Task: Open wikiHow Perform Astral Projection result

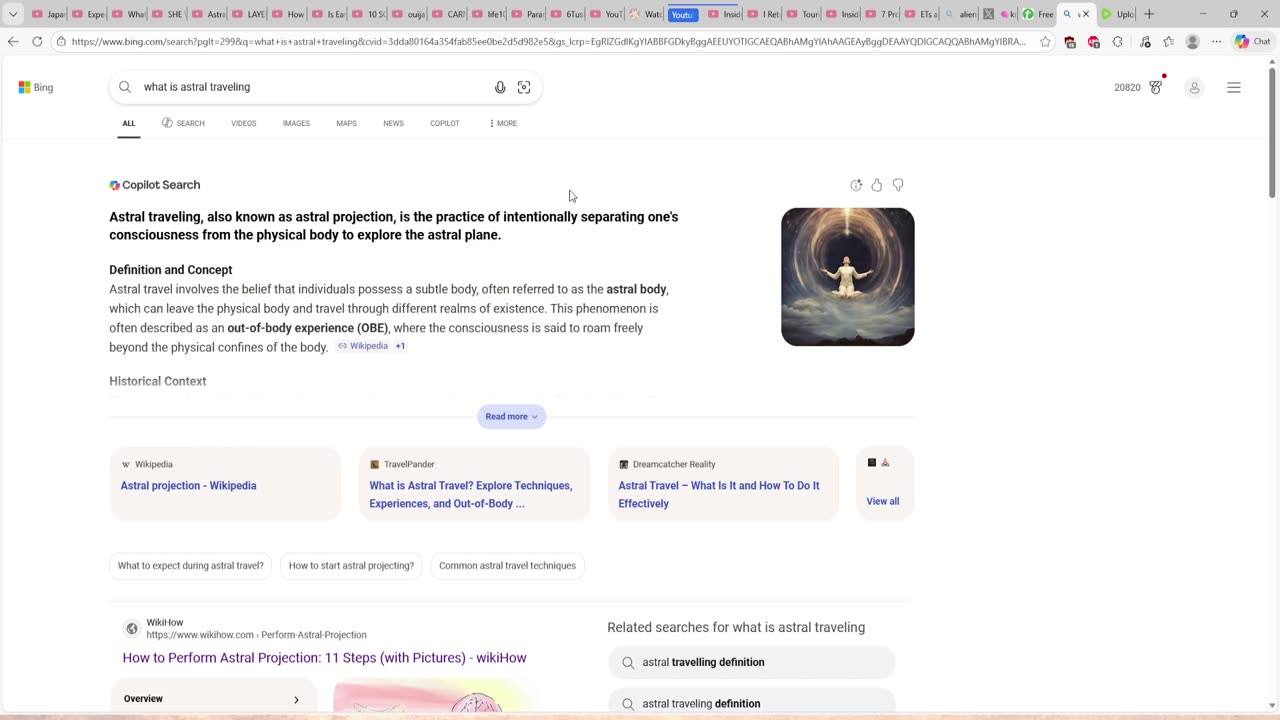Action: [324, 658]
